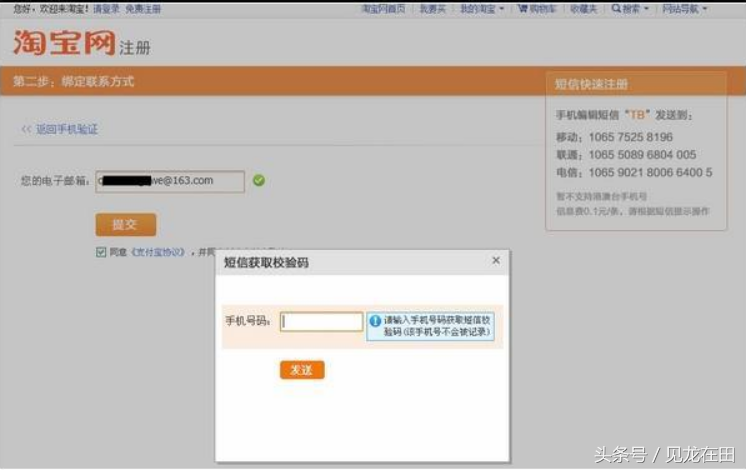Image resolution: width=747 pixels, height=470 pixels.
Task: Open 淘宝网首页 in the top navigation
Action: click(x=384, y=9)
